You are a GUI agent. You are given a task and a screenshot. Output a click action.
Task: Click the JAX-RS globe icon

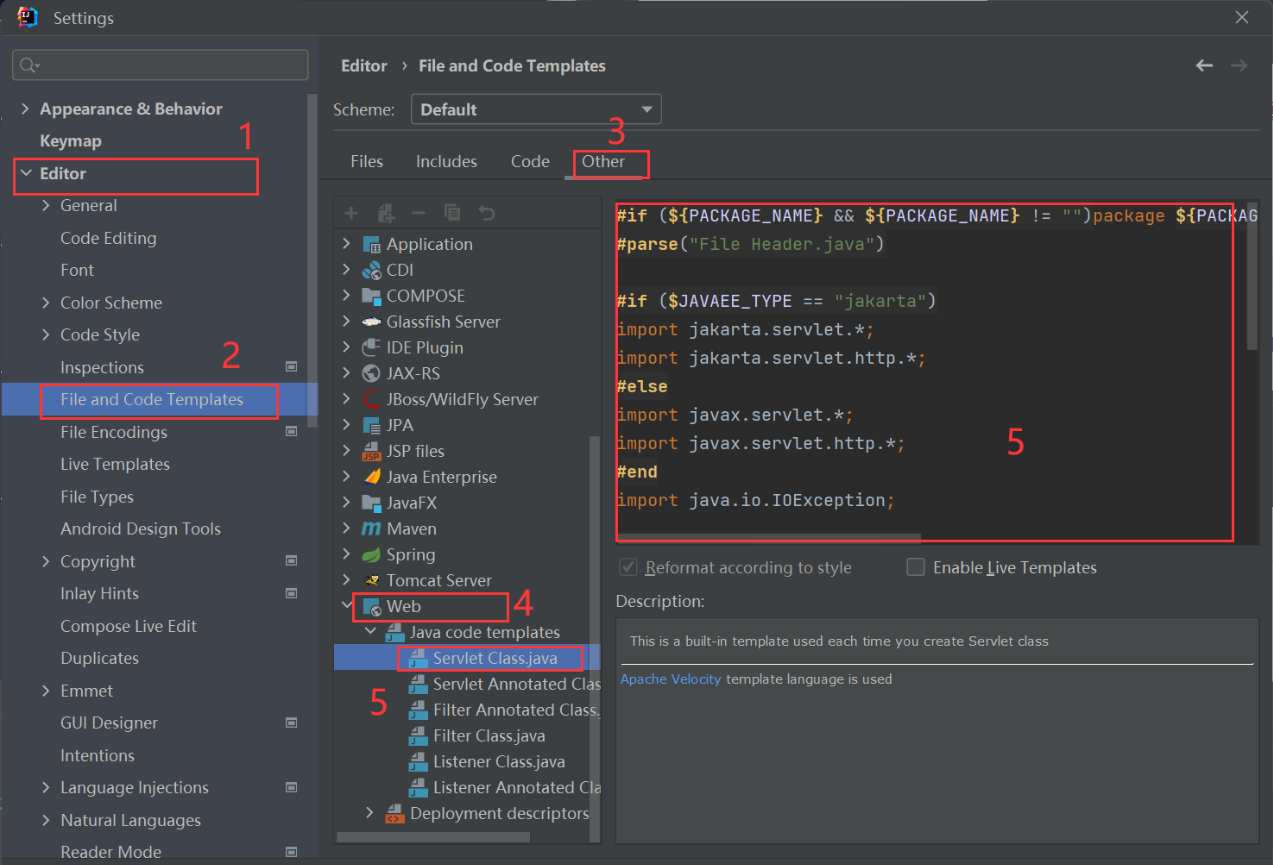pos(371,373)
